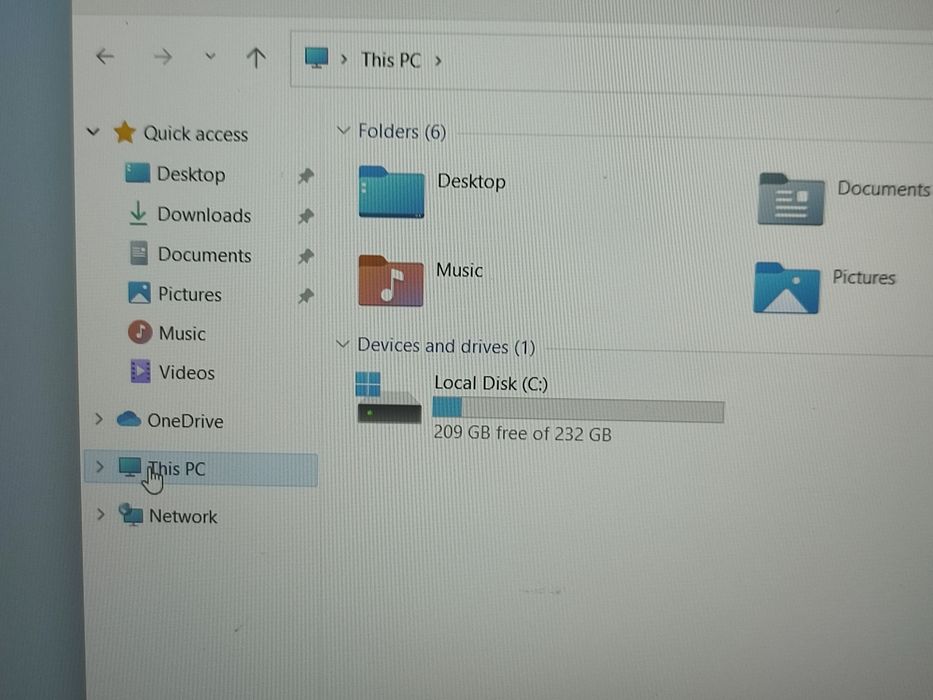Click the 209 GB free of 232 GB text
Image resolution: width=933 pixels, height=700 pixels.
click(522, 433)
